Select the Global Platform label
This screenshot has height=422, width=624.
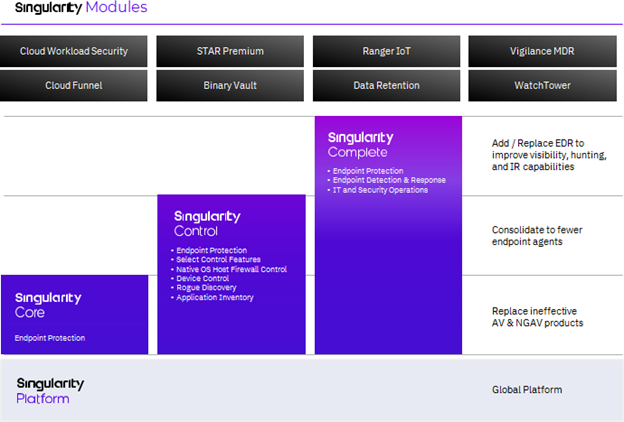pos(526,389)
